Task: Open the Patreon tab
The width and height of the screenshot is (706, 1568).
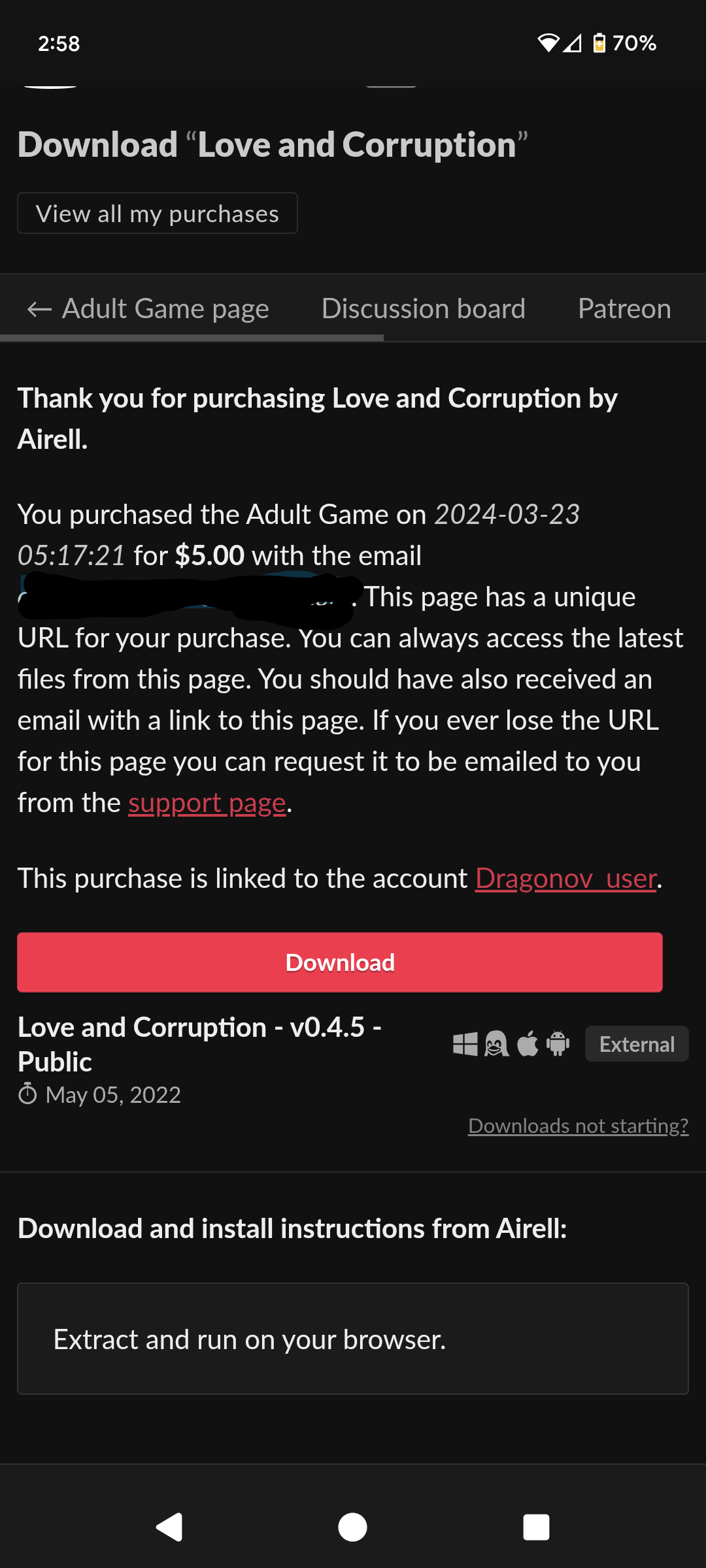Action: tap(624, 308)
